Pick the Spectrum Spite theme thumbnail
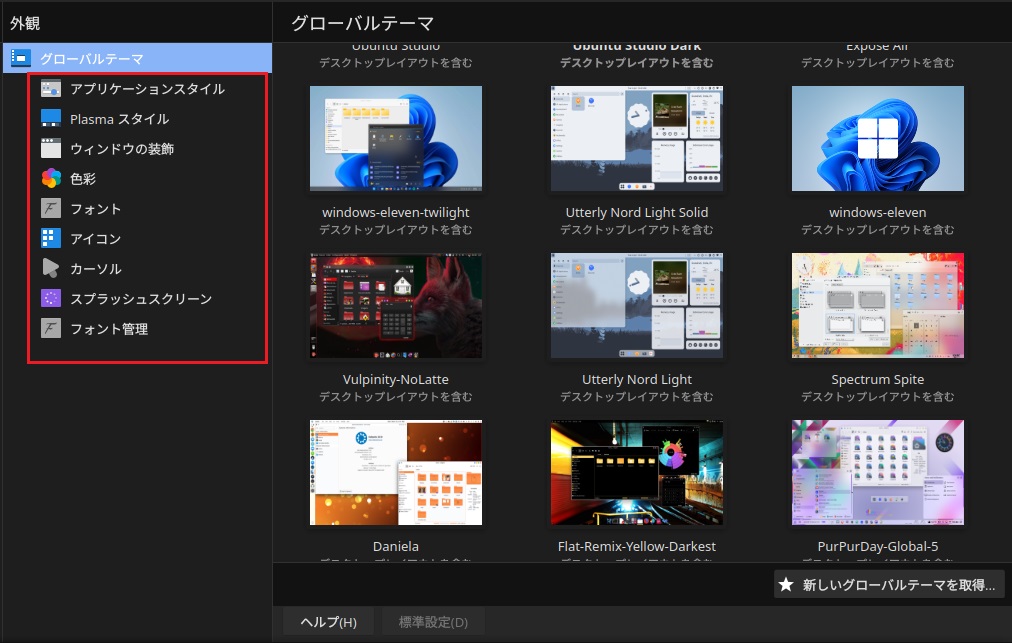1012x643 pixels. (x=878, y=305)
